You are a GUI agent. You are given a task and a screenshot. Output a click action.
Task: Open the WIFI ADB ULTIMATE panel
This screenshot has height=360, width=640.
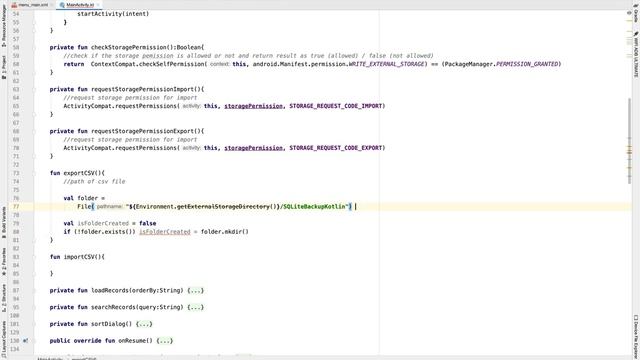coord(636,55)
